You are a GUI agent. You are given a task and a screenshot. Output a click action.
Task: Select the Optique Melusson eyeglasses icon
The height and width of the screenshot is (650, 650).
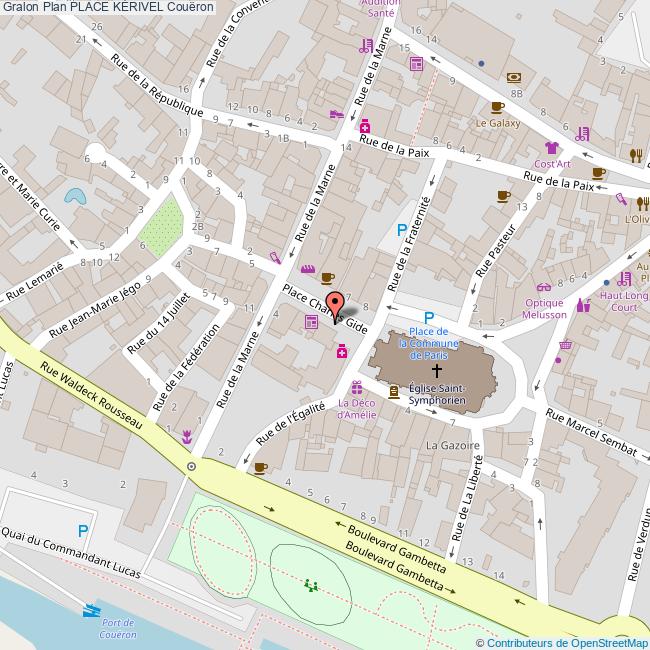point(544,286)
